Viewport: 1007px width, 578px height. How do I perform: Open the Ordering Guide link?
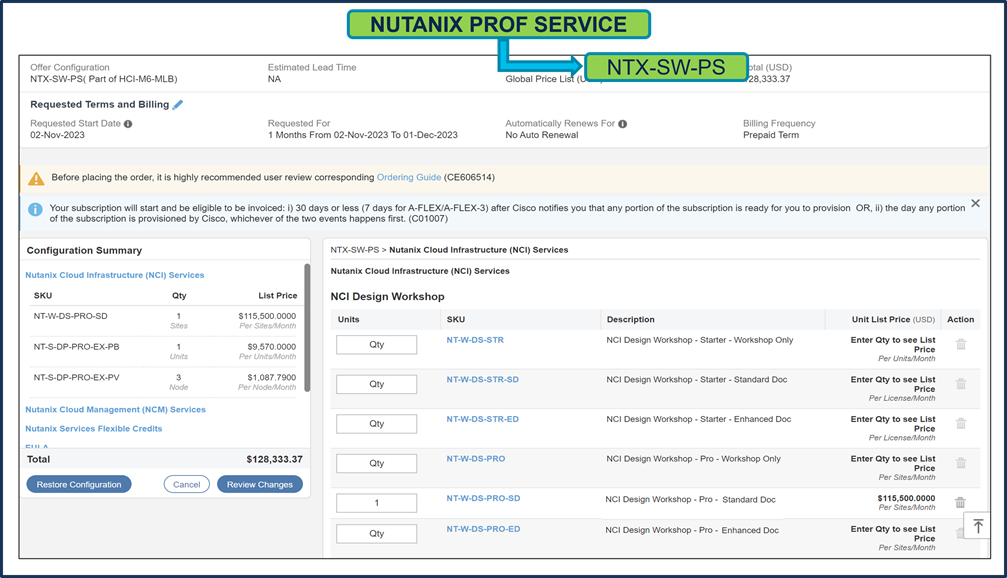point(408,177)
